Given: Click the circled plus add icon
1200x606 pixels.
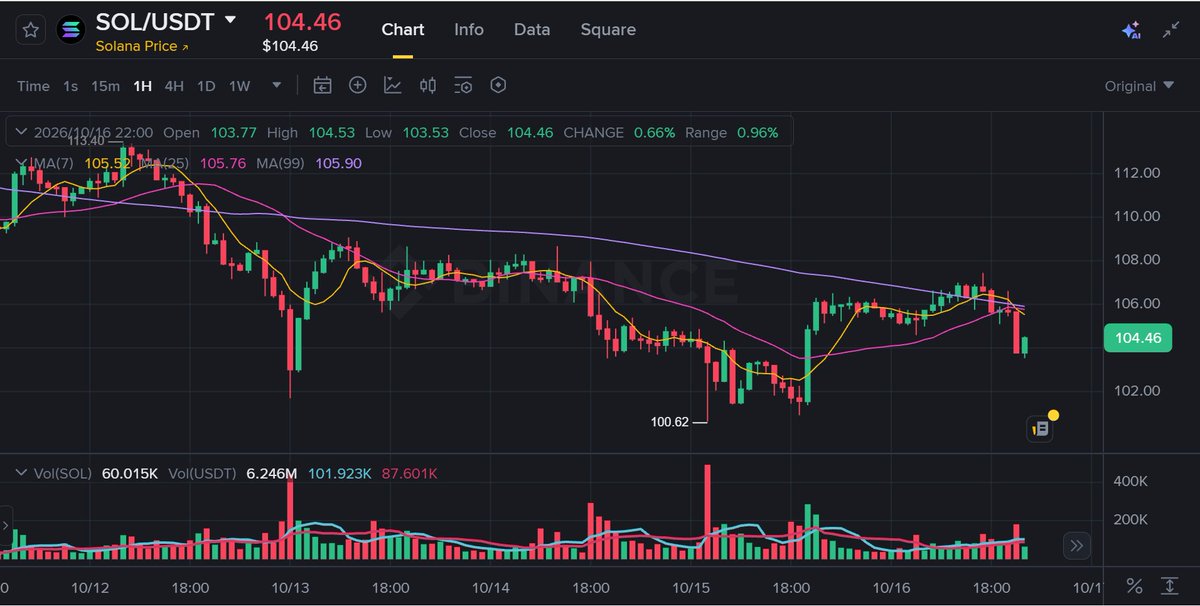Looking at the screenshot, I should (357, 86).
